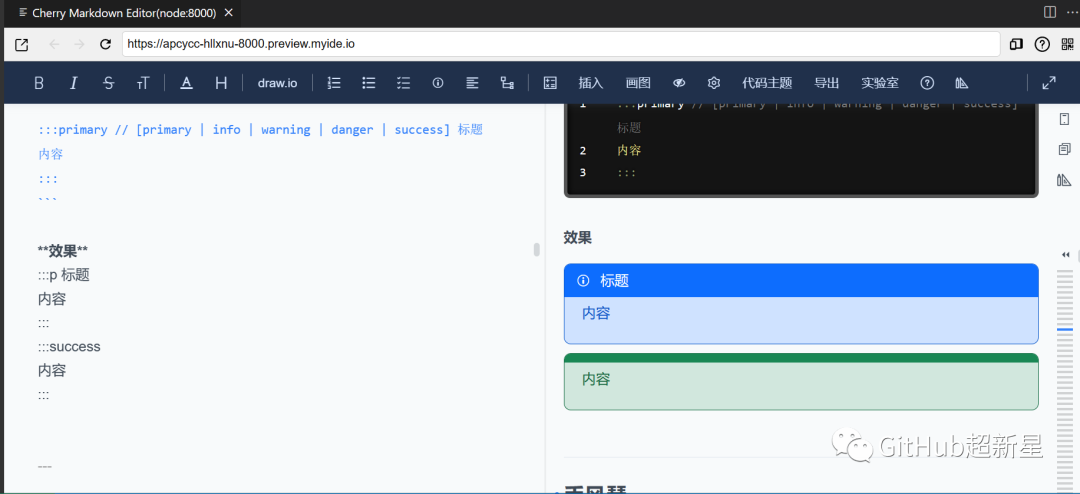Image resolution: width=1080 pixels, height=494 pixels.
Task: Open the 代码主题 menu
Action: [x=767, y=83]
